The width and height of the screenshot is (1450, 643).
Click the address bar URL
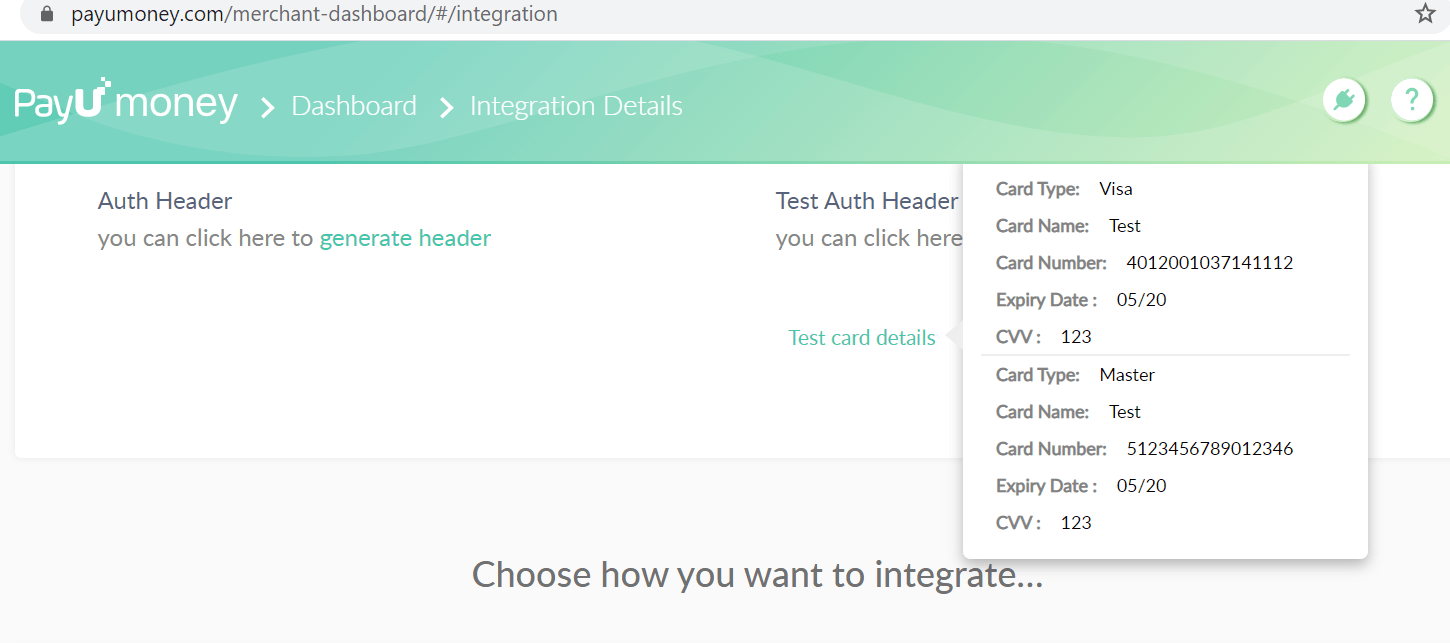(x=314, y=15)
